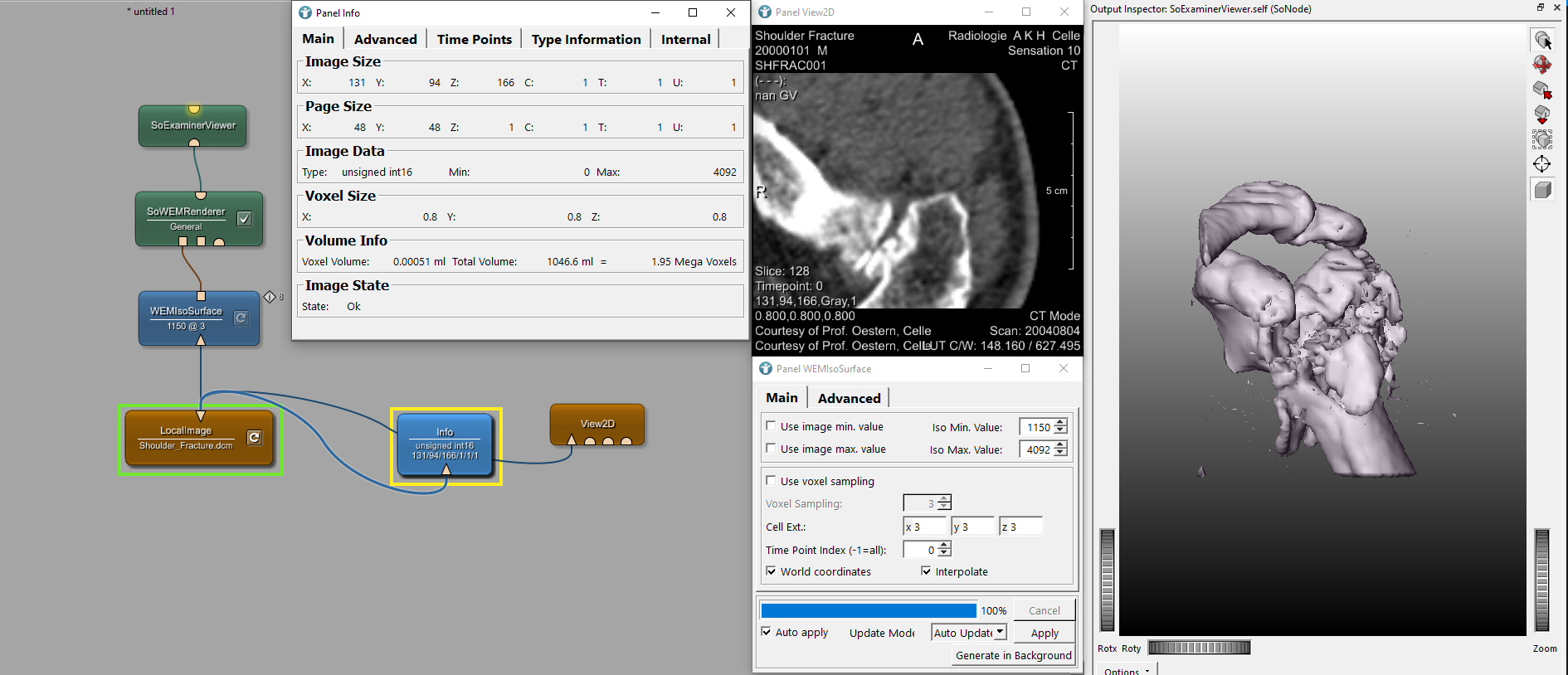The height and width of the screenshot is (675, 1568).
Task: Select the pick/interaction mode tool
Action: 1542,40
